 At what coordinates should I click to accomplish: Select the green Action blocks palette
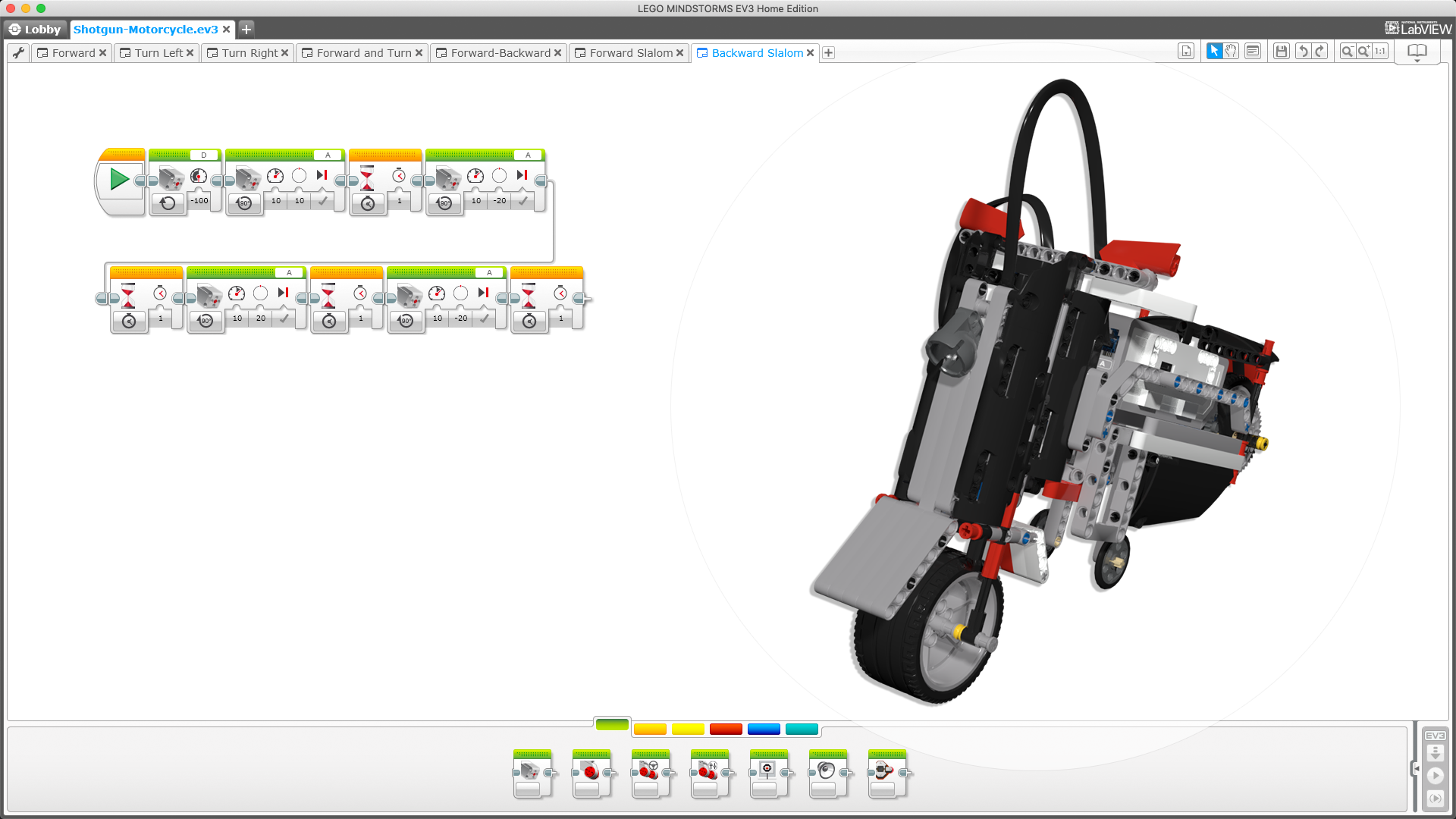coord(612,725)
